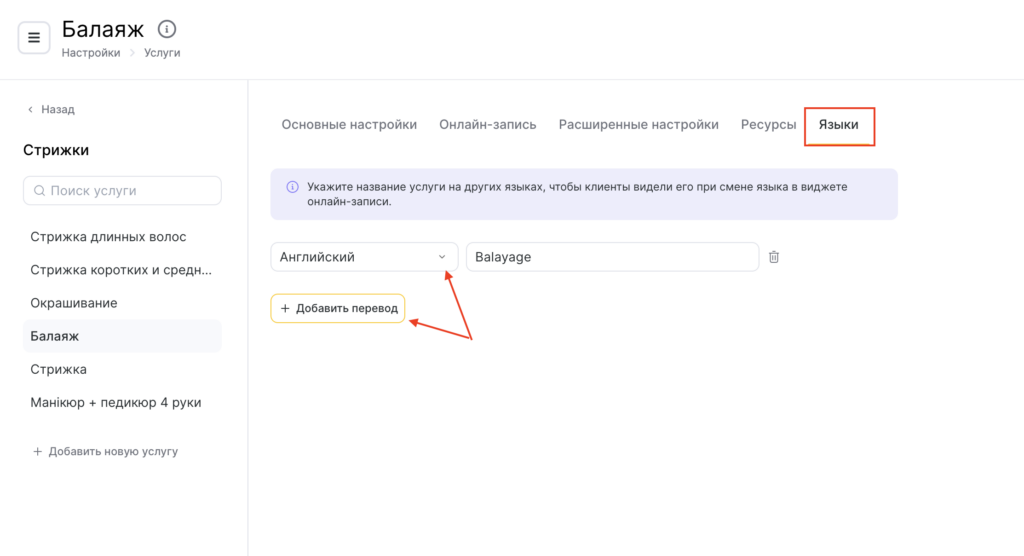
Task: Select the Стрижка длинных волос service
Action: click(x=108, y=237)
